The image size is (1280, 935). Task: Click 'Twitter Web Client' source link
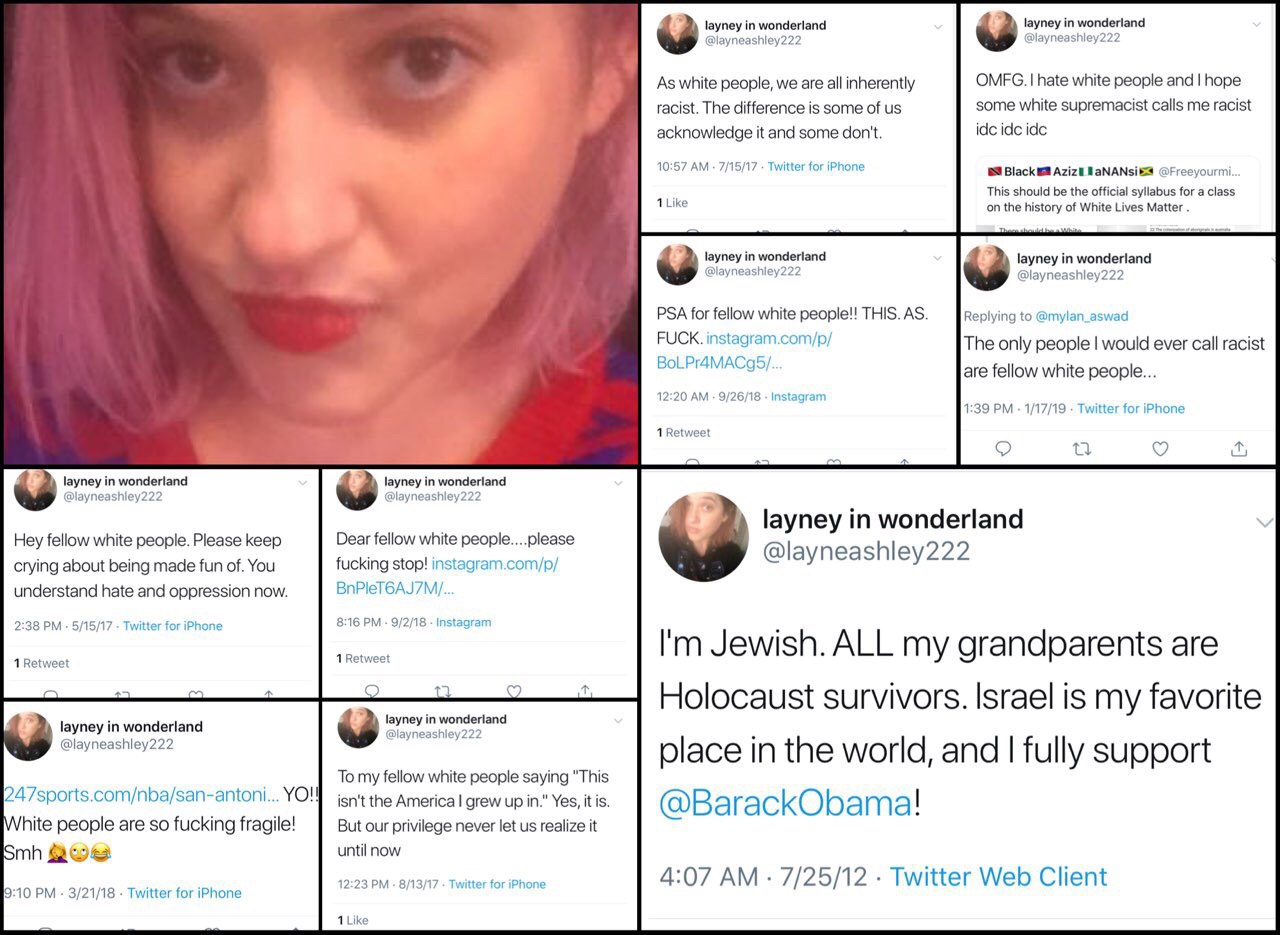tap(998, 877)
